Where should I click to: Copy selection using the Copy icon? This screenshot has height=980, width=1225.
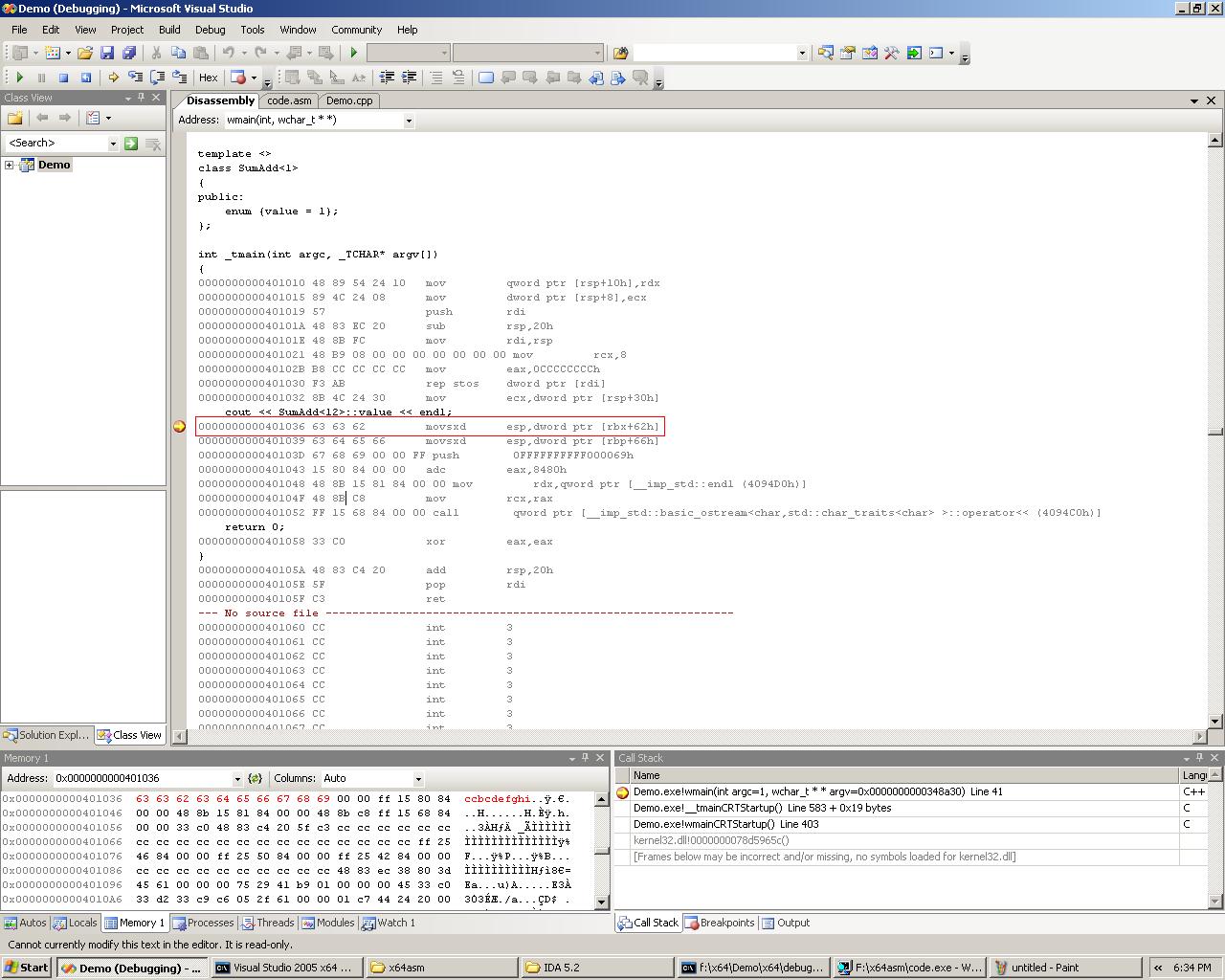[x=178, y=53]
